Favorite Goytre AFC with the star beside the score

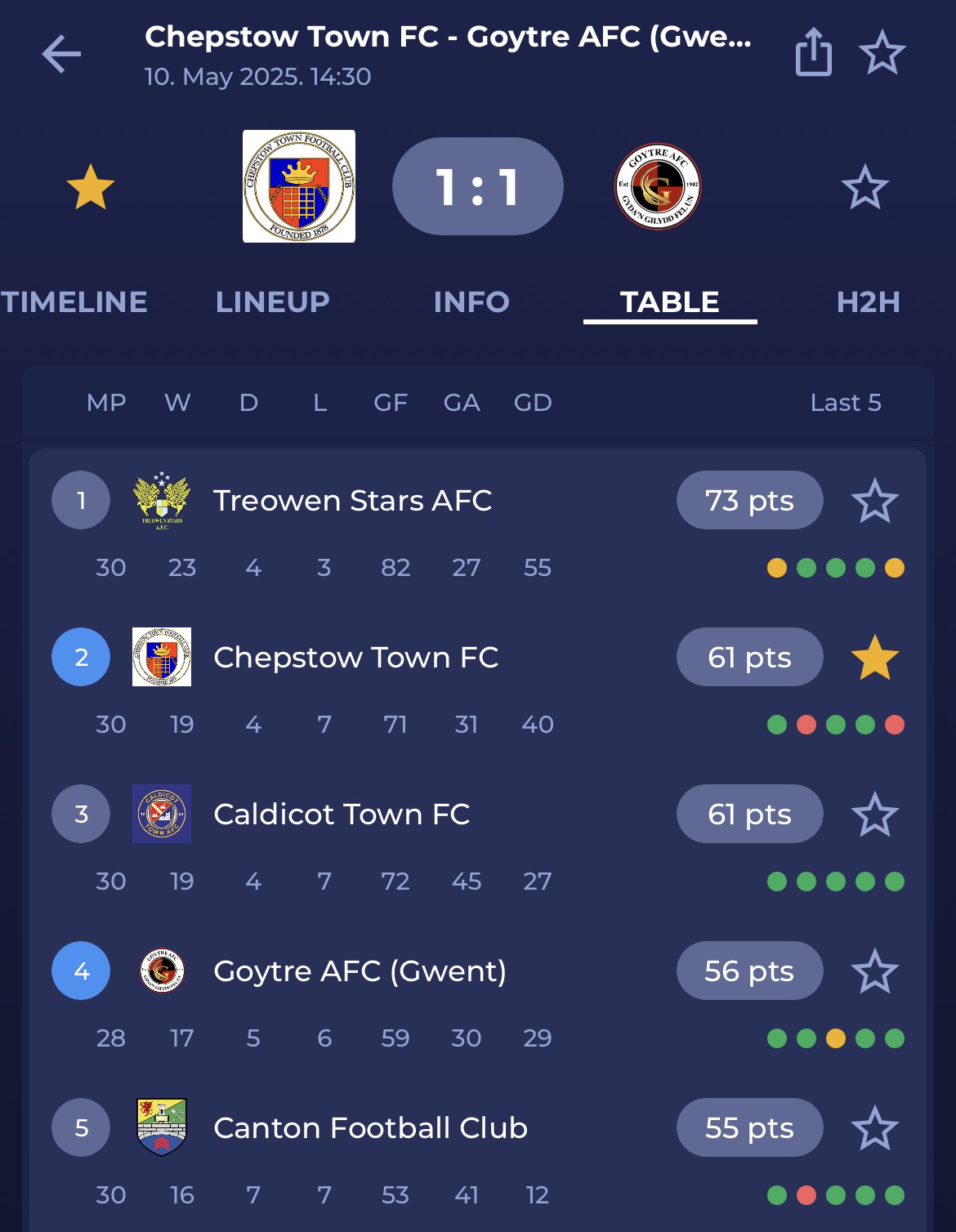pyautogui.click(x=864, y=187)
